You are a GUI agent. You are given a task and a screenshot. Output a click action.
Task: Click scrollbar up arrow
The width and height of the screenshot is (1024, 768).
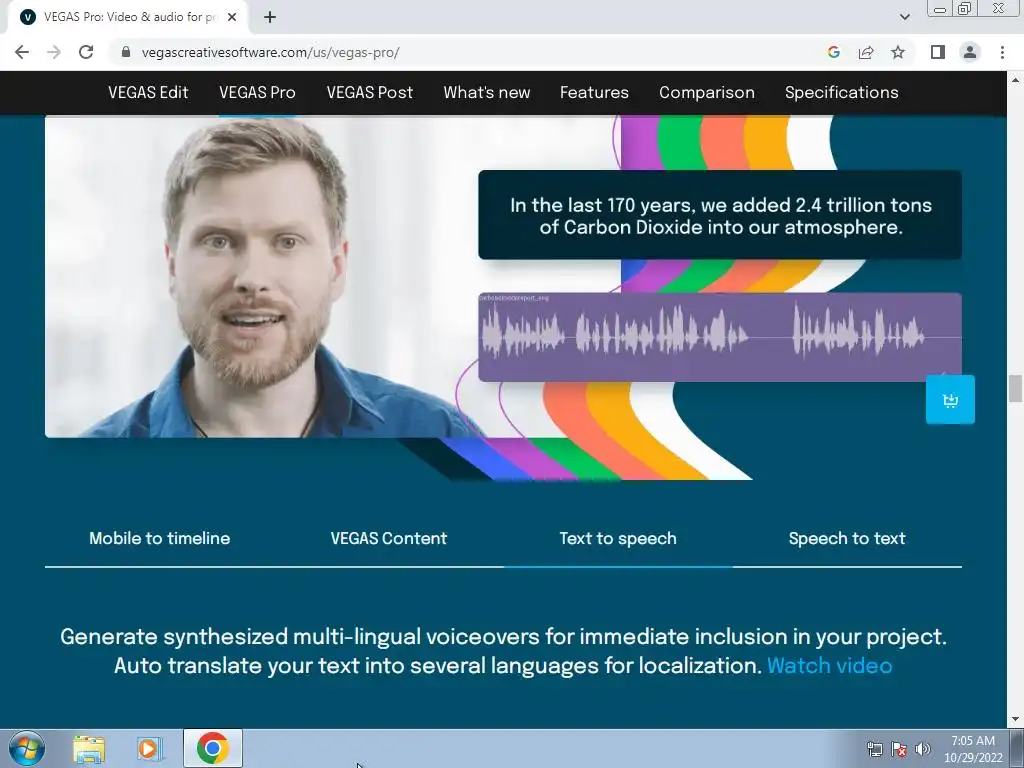pyautogui.click(x=1015, y=80)
